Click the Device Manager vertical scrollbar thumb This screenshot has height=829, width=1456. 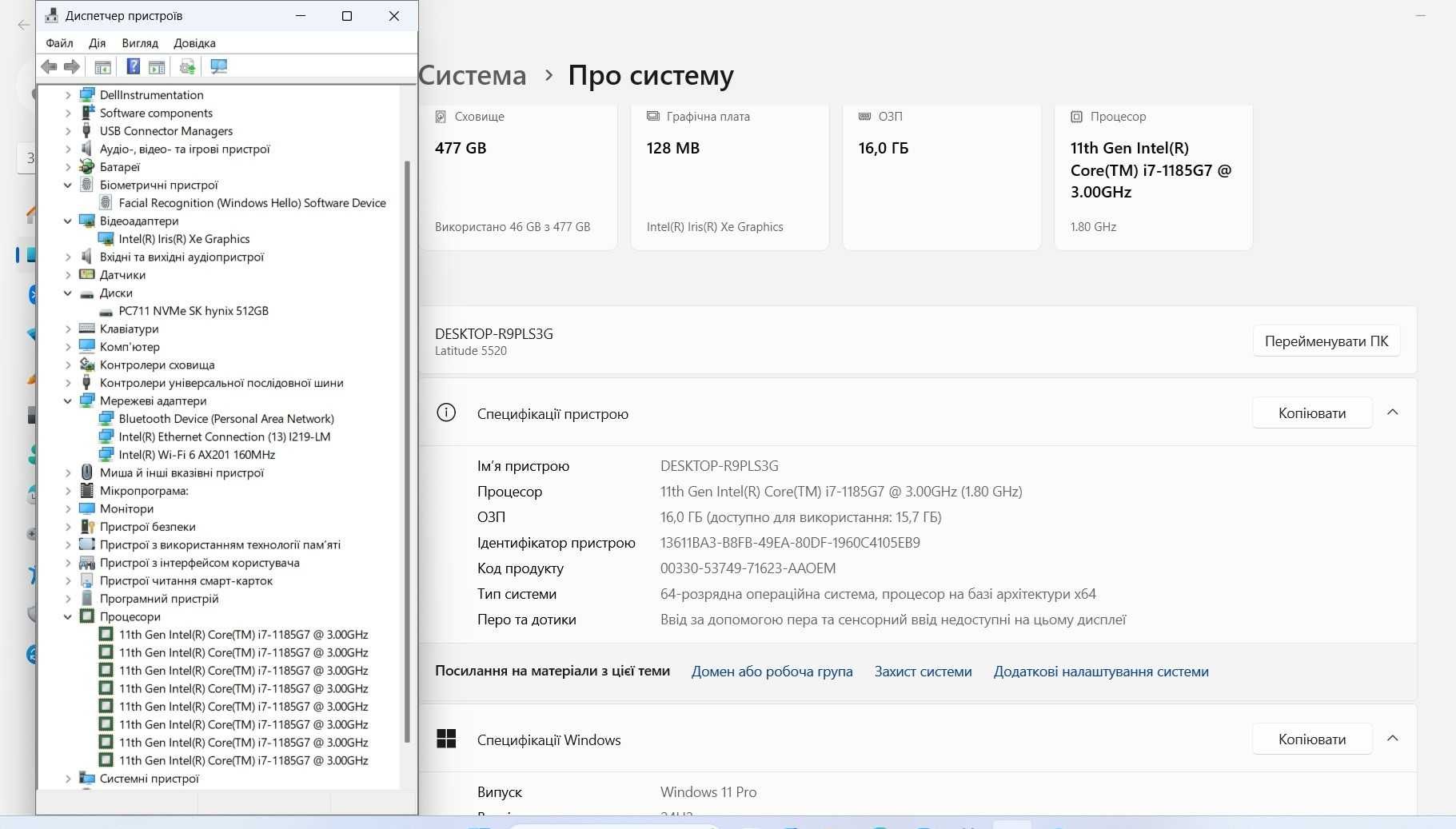pyautogui.click(x=407, y=452)
